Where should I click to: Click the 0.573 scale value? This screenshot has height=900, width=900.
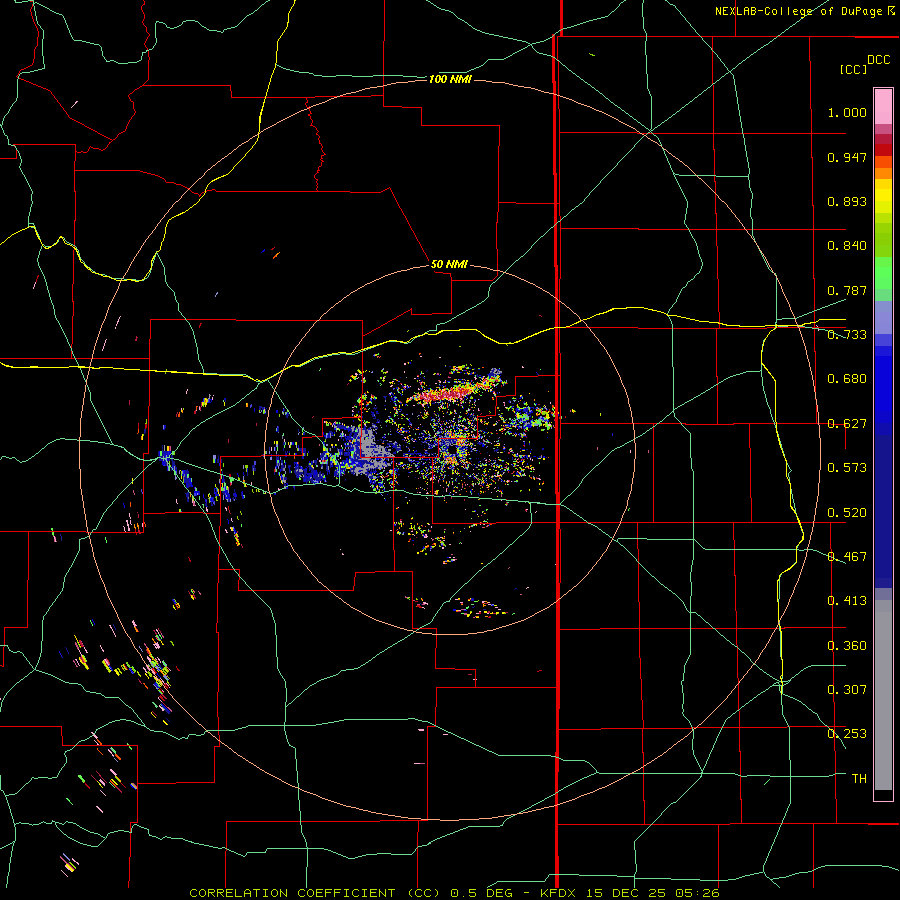point(847,468)
